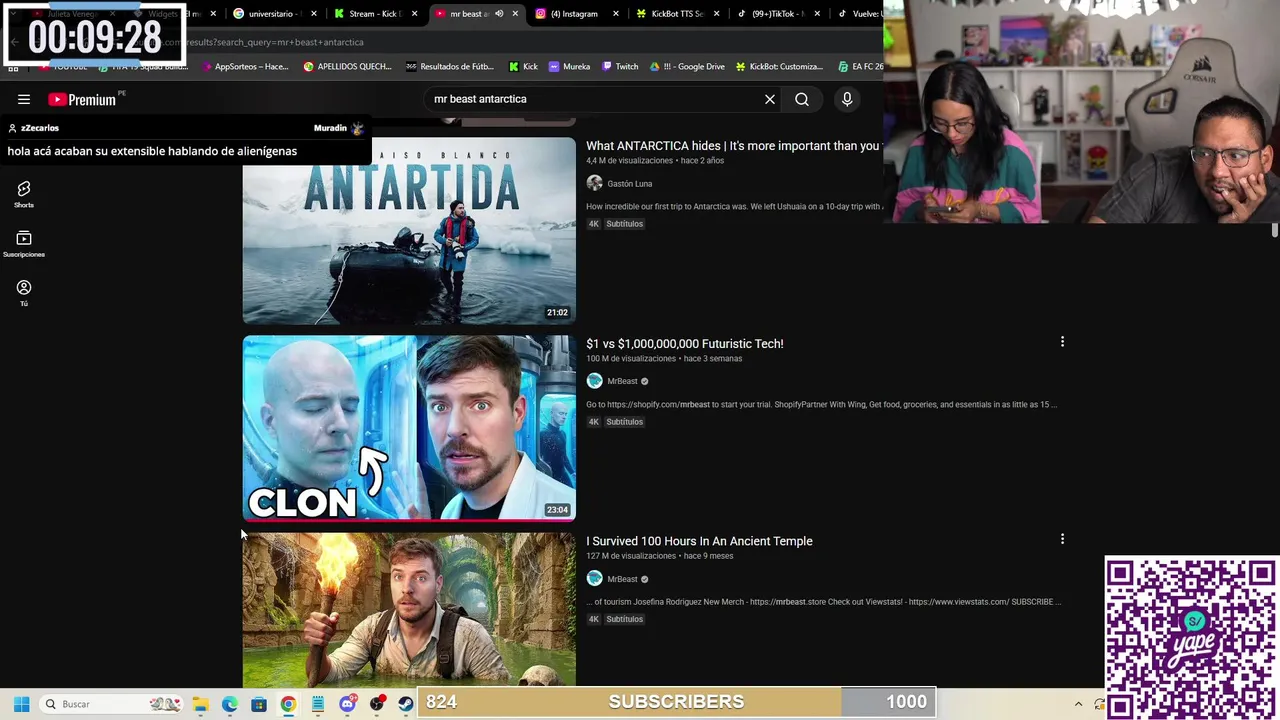Image resolution: width=1280 pixels, height=720 pixels.
Task: Switch to the 'Stream - Kick' tab
Action: (375, 14)
